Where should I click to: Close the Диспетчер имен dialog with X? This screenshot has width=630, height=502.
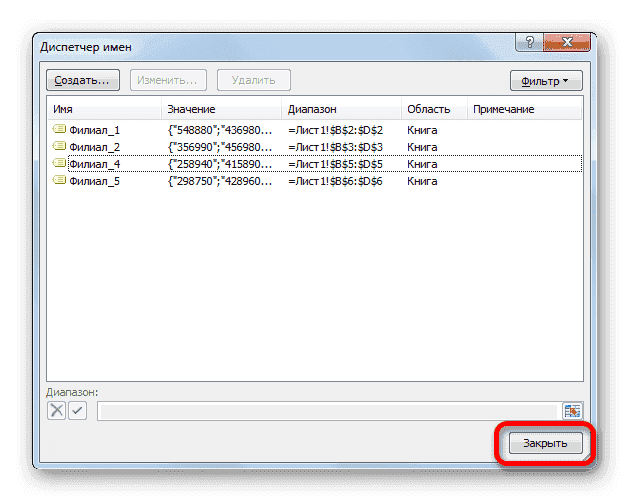[x=567, y=42]
